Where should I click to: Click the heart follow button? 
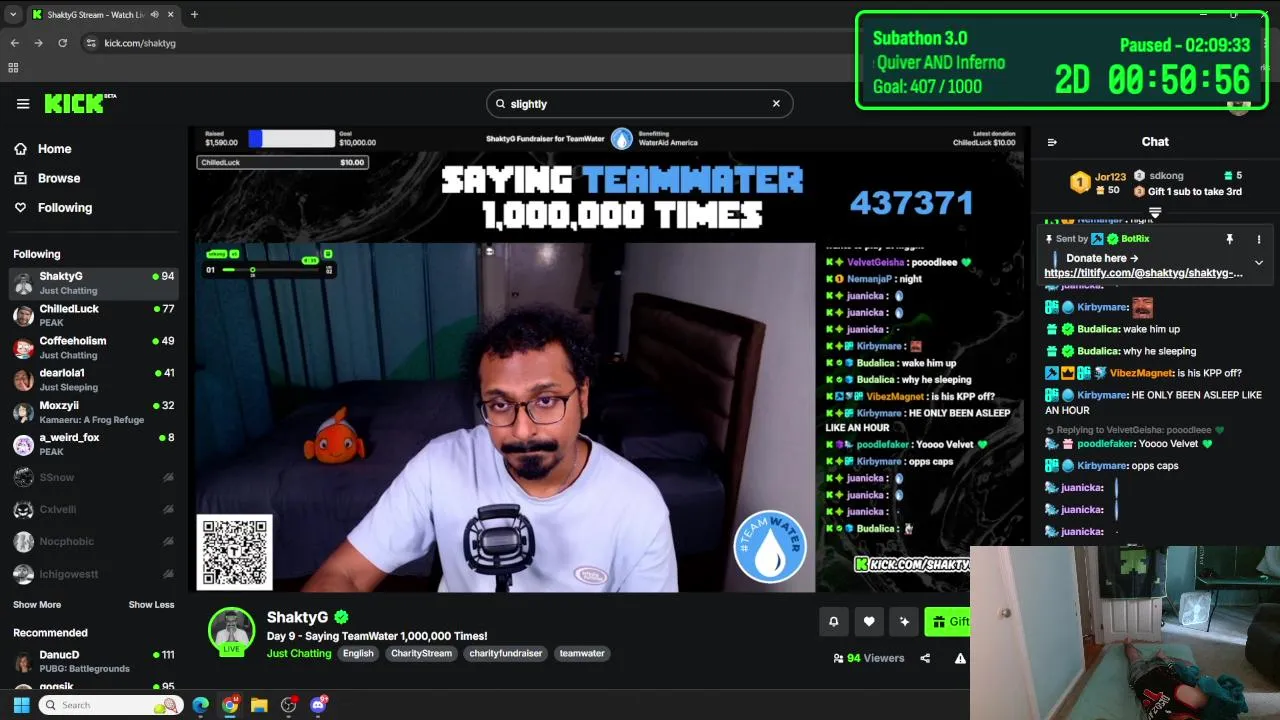[869, 622]
